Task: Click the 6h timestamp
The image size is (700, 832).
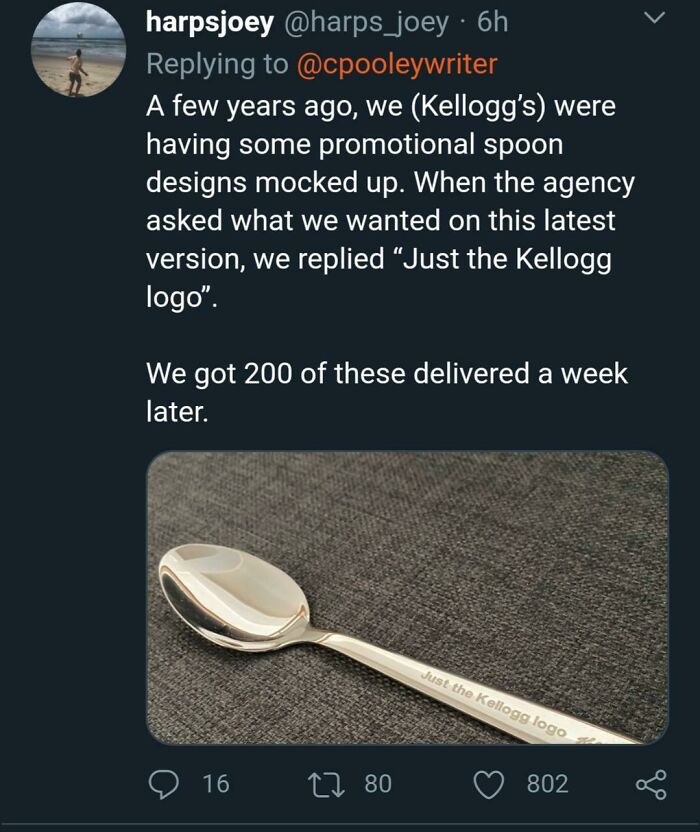Action: 492,22
